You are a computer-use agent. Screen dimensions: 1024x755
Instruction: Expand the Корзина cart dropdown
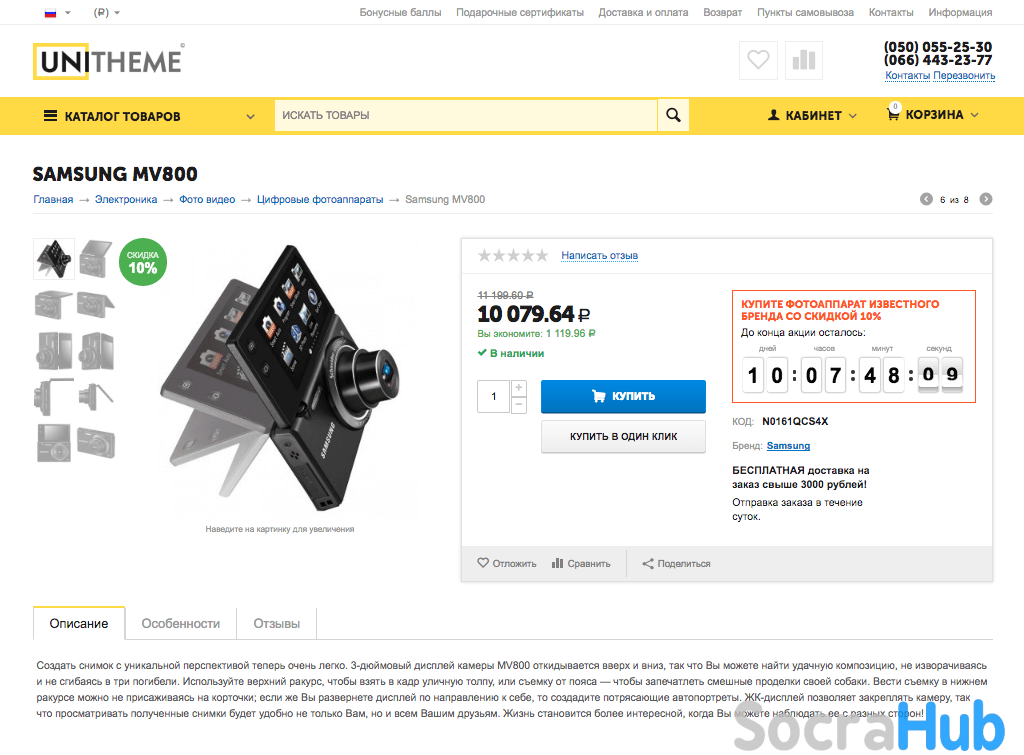coord(933,114)
